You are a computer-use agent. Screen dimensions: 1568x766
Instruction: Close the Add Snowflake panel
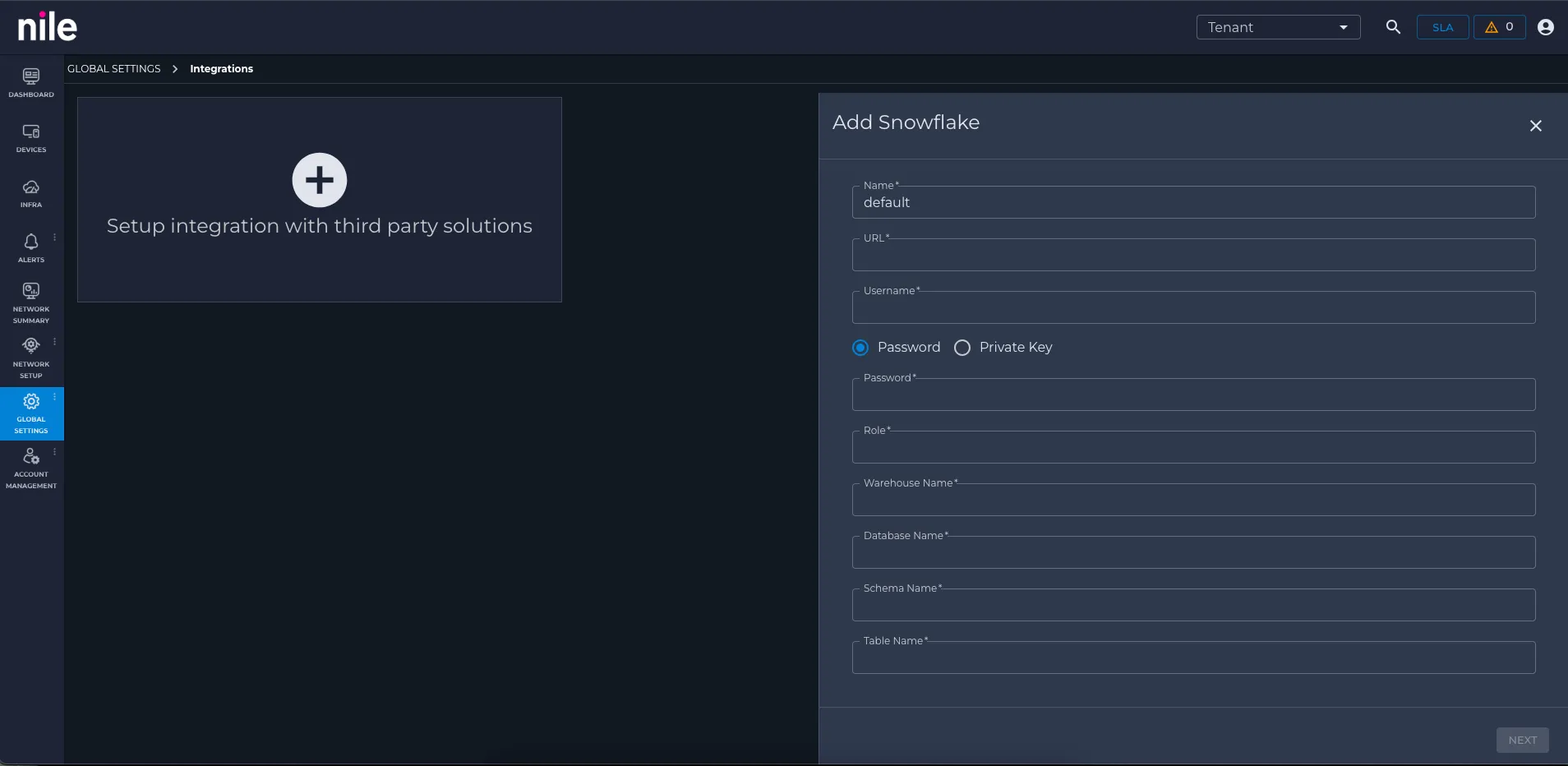(x=1536, y=126)
